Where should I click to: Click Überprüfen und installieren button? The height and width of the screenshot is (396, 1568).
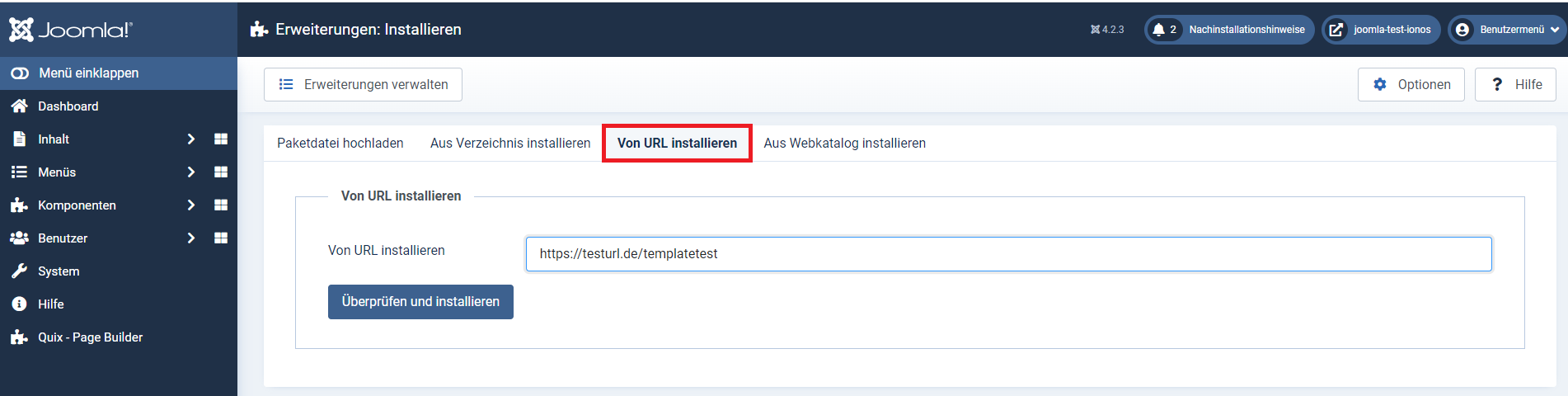(x=420, y=302)
